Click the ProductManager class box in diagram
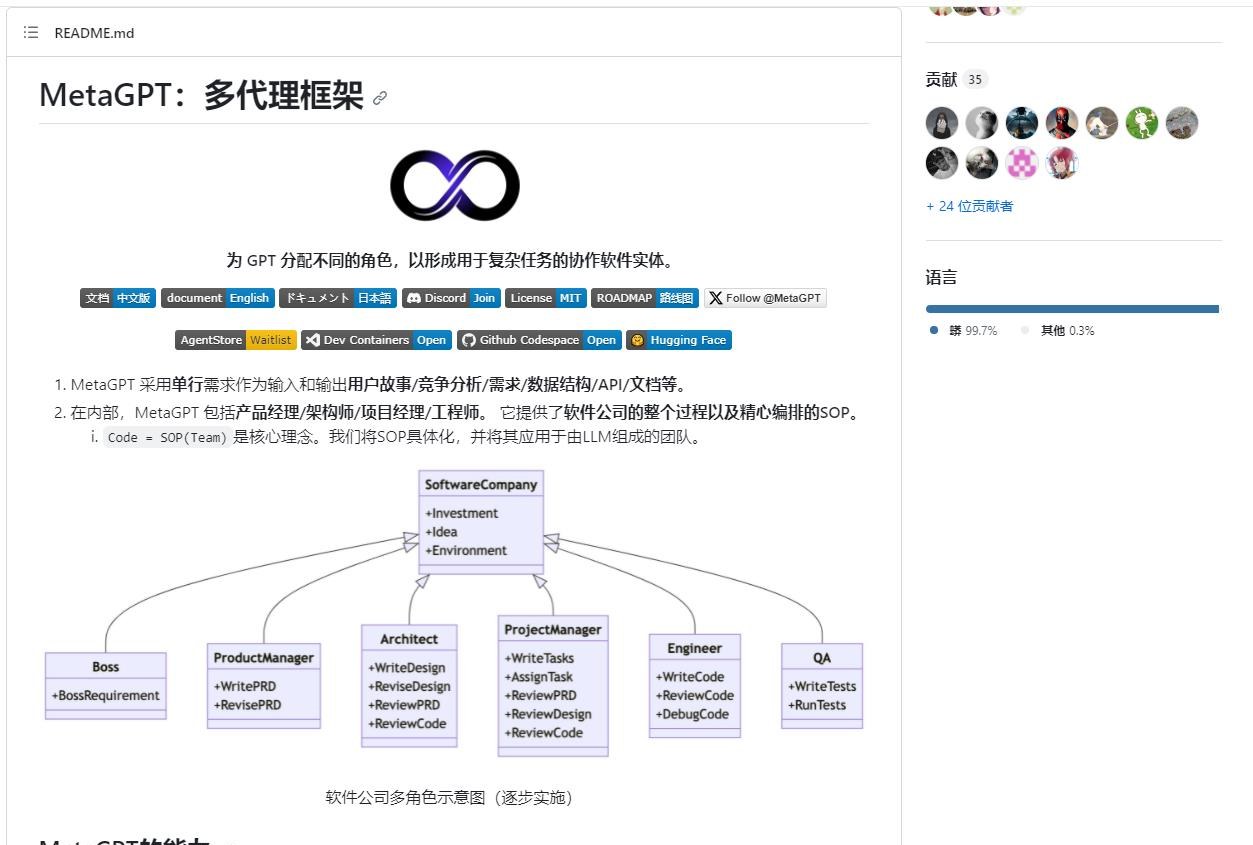1253x845 pixels. [264, 685]
